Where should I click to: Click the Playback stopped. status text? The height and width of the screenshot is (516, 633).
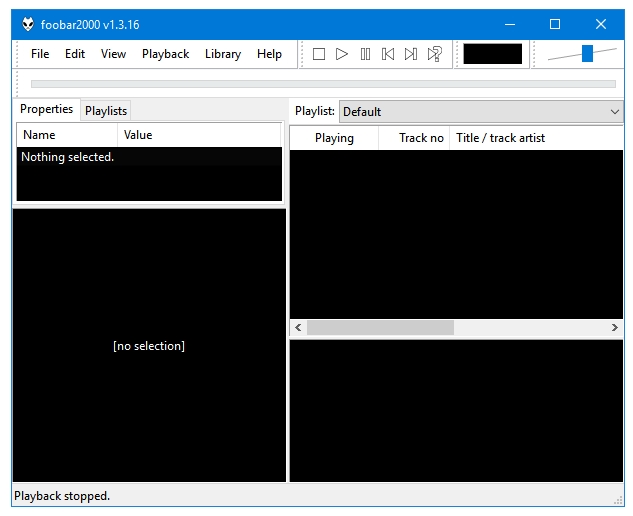pos(62,496)
